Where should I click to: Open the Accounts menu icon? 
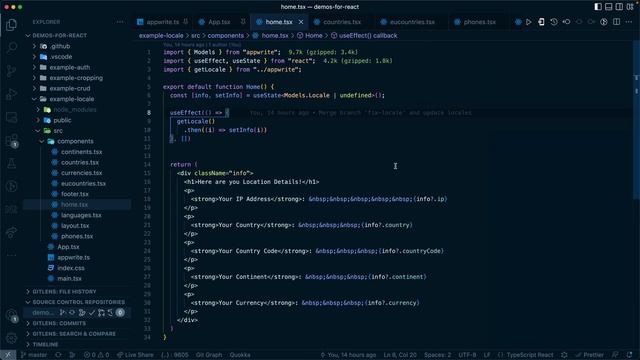pos(11,316)
